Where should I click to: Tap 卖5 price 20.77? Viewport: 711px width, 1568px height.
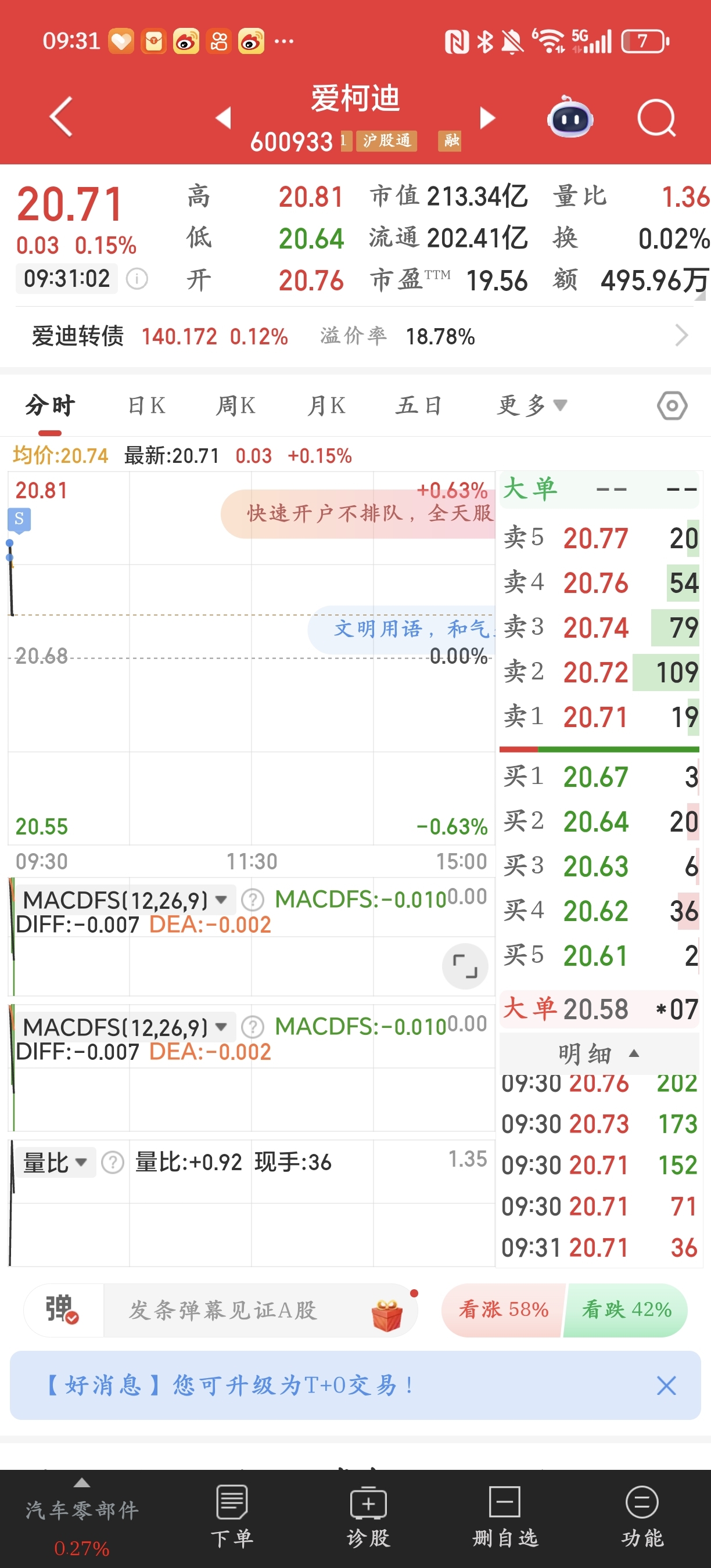(x=595, y=538)
